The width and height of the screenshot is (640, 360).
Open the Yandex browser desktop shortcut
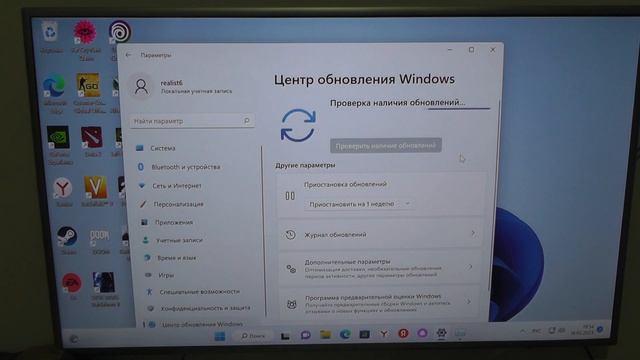point(62,188)
